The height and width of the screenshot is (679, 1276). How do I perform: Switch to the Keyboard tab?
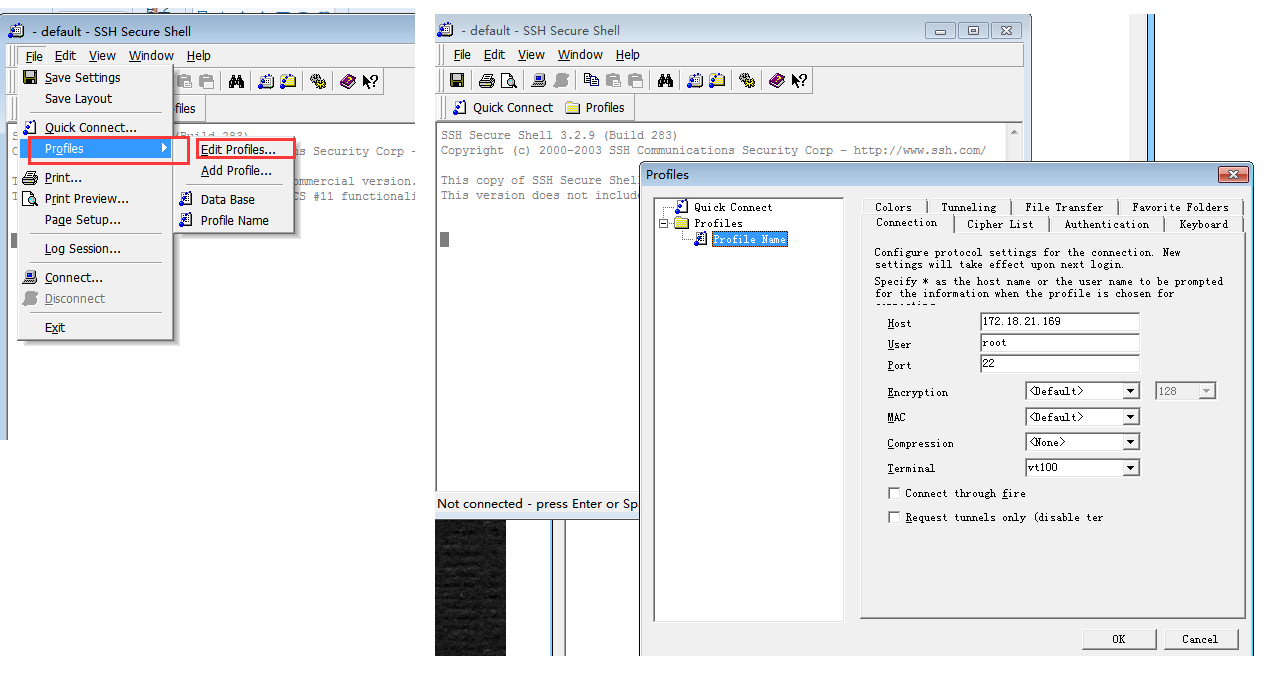[x=1204, y=224]
